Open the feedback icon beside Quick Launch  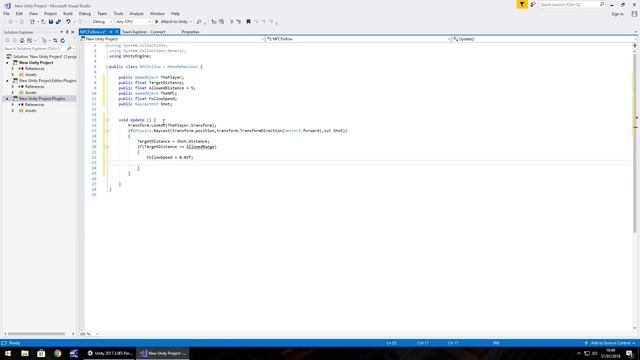(x=533, y=4)
